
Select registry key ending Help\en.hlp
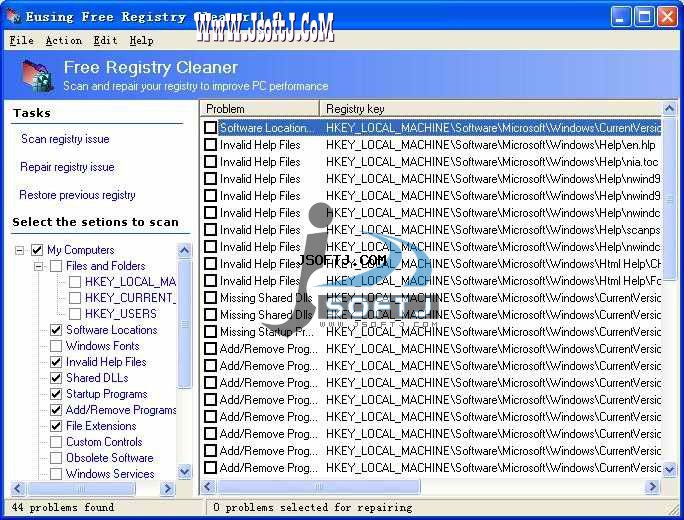point(490,145)
